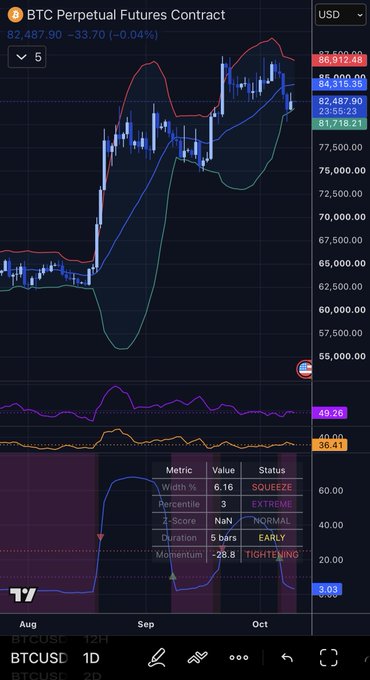This screenshot has width=370, height=680.
Task: Tap the Z-Score value NaN
Action: [x=223, y=521]
